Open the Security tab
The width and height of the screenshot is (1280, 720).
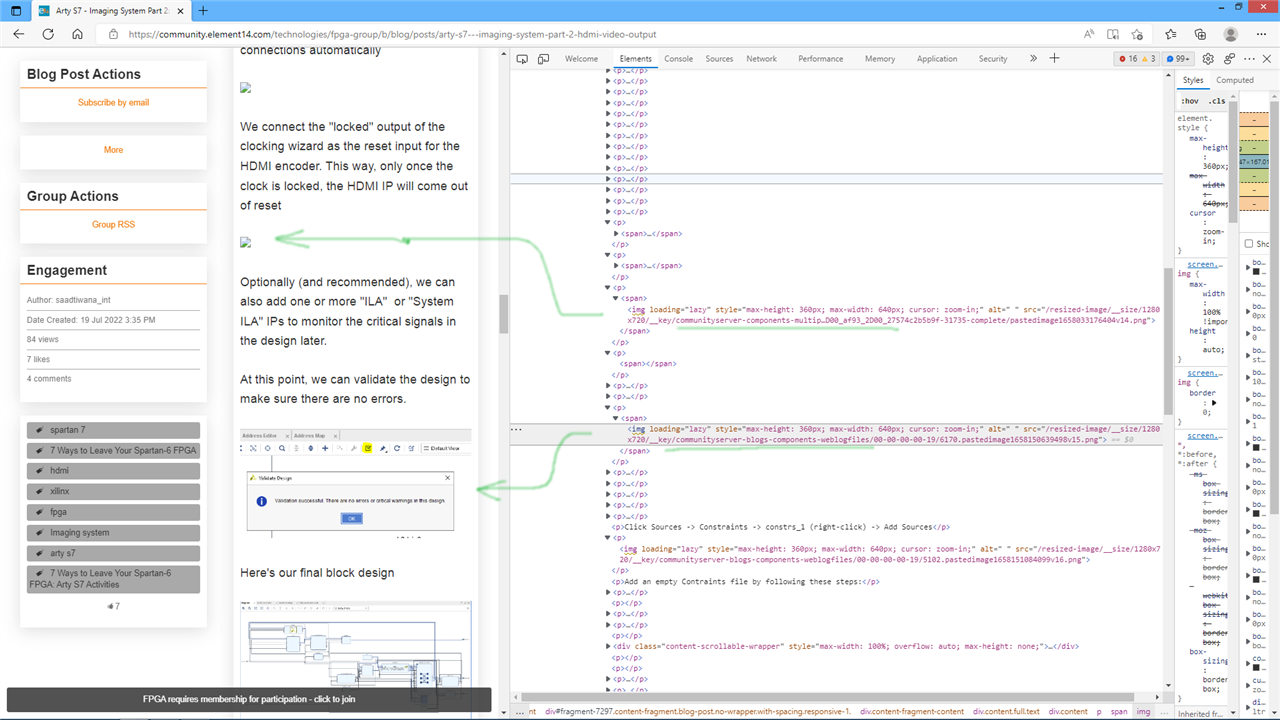[x=993, y=59]
